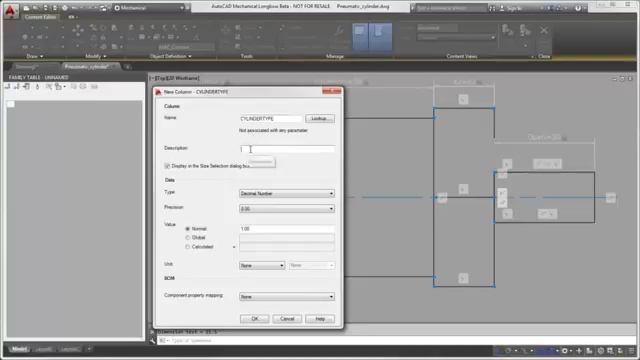Switch to the Model layout tab

[19, 349]
